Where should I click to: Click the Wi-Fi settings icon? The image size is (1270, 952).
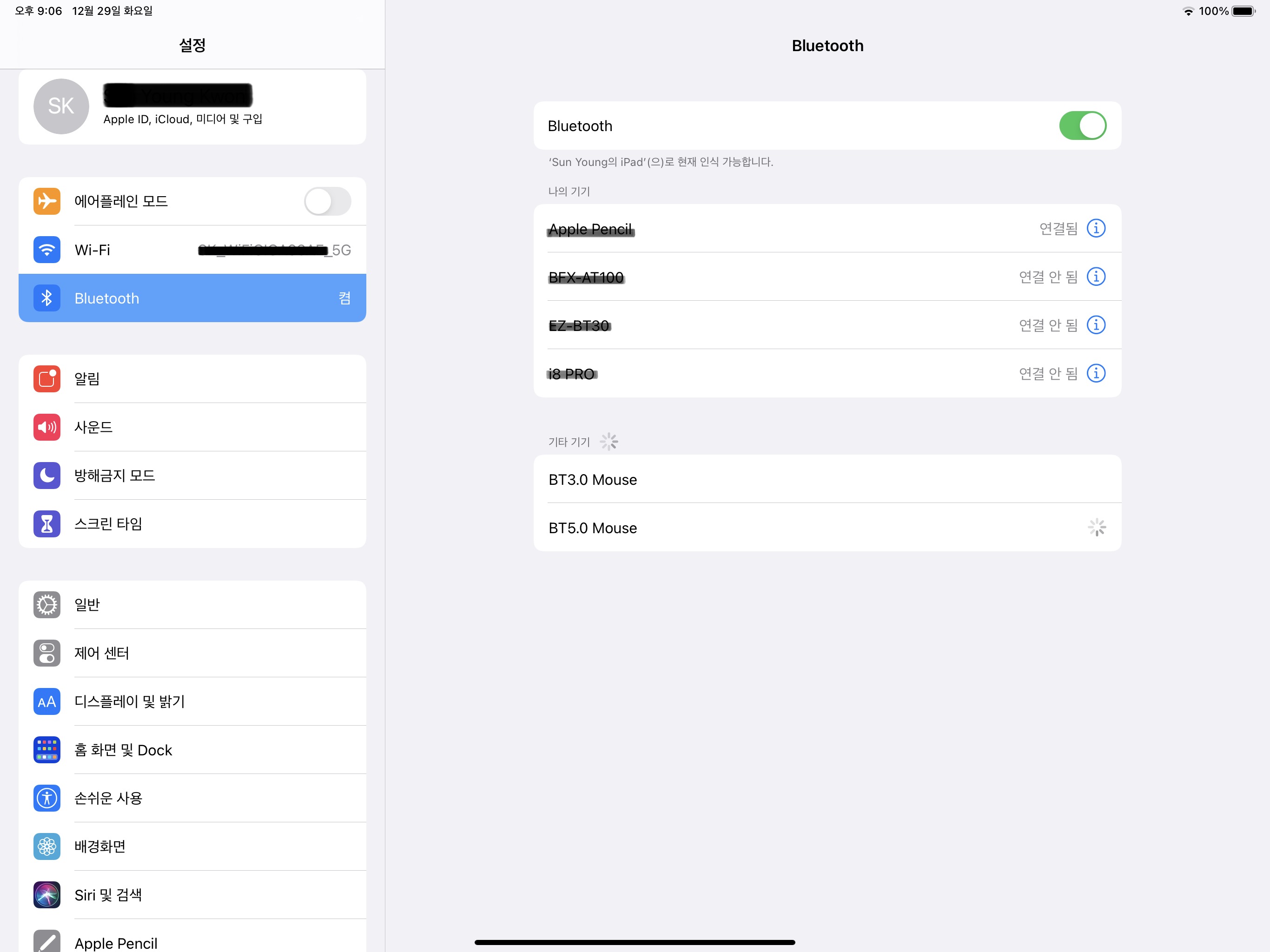coord(46,250)
